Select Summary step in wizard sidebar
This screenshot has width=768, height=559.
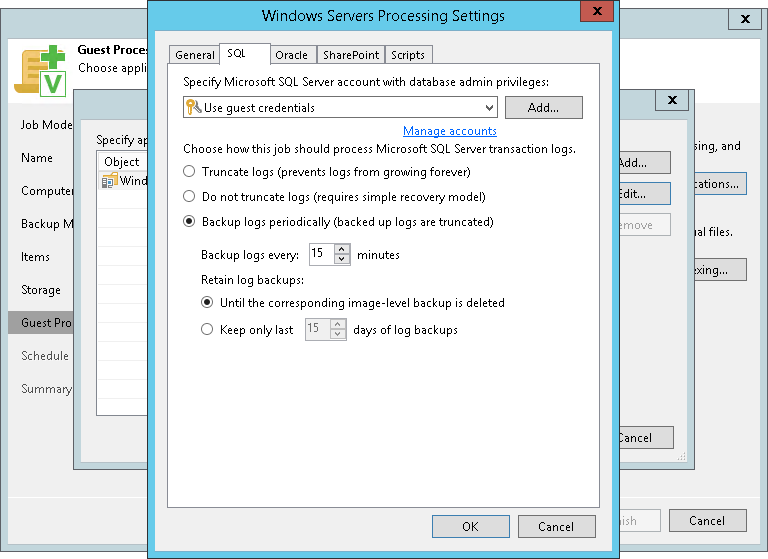47,389
